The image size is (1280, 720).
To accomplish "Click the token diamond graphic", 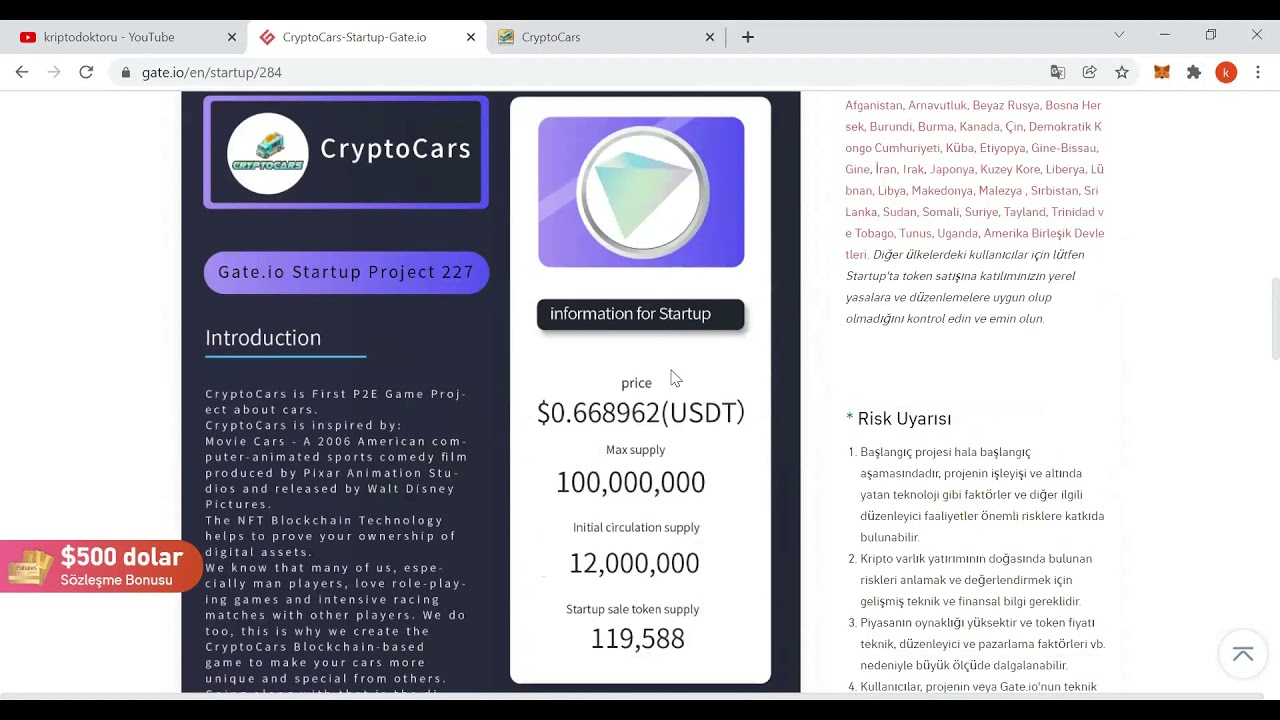I will (641, 192).
